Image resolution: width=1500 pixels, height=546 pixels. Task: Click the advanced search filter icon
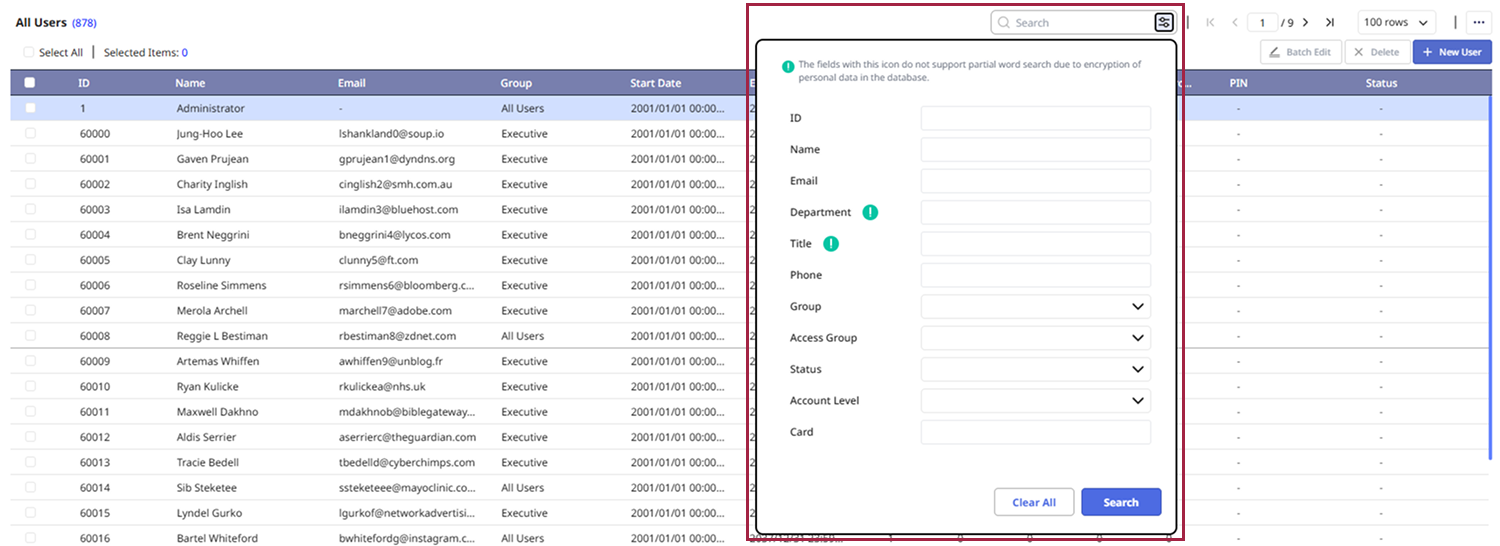pyautogui.click(x=1163, y=22)
